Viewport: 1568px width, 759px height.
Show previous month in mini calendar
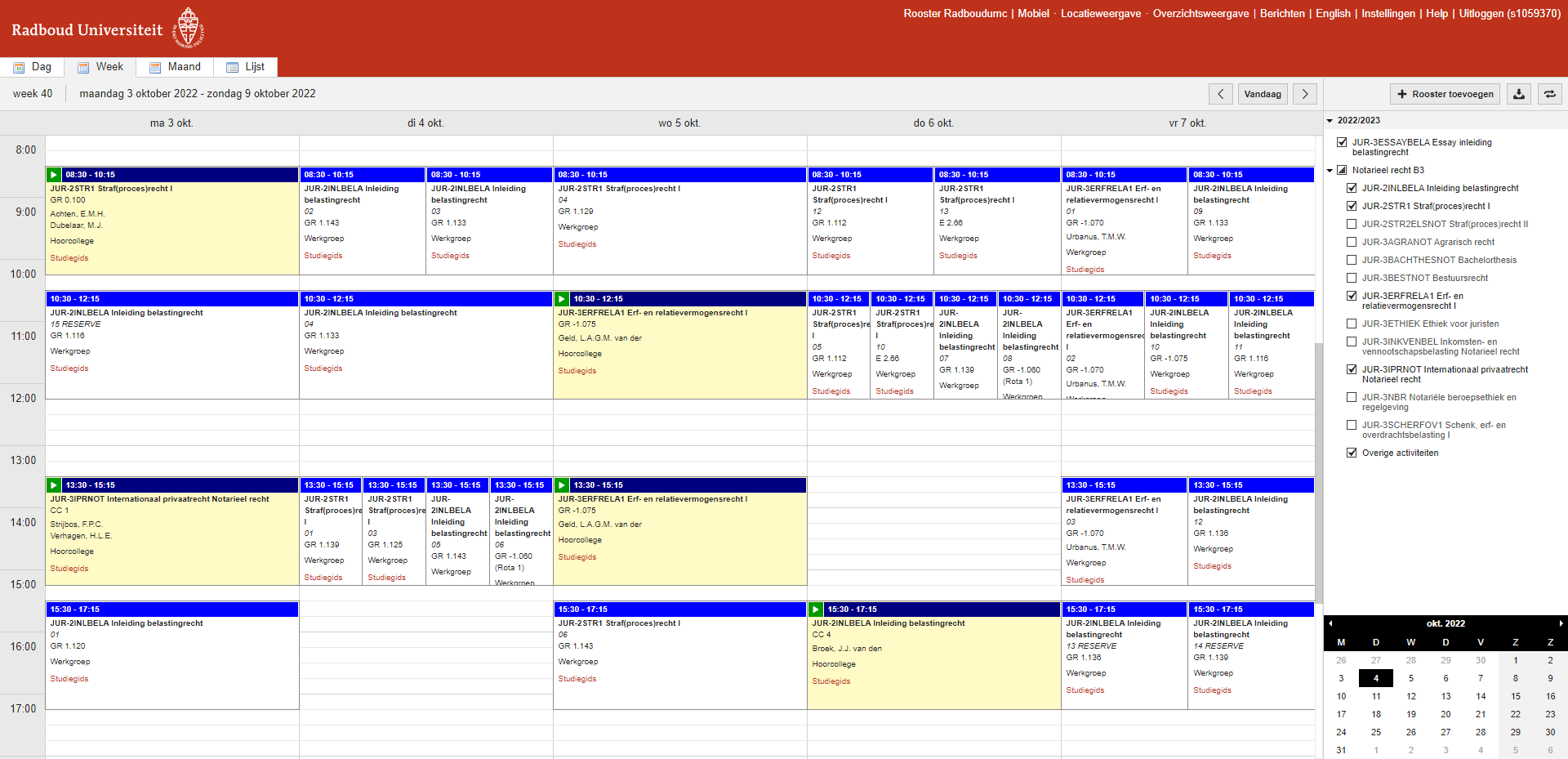pyautogui.click(x=1330, y=623)
